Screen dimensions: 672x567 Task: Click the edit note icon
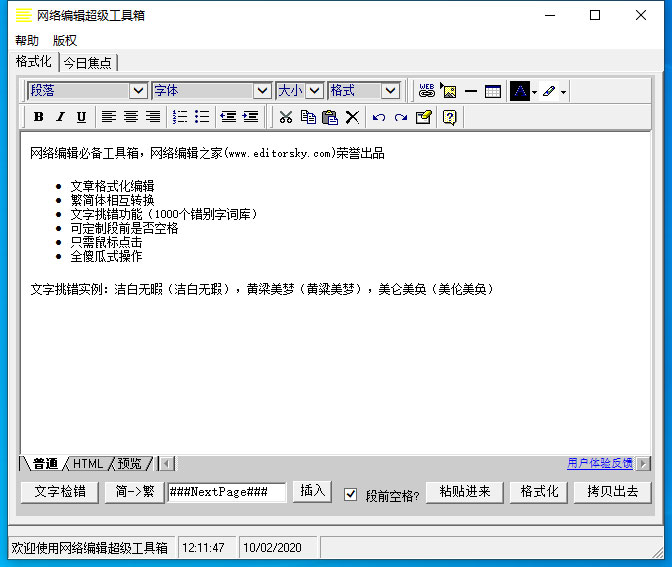pos(423,117)
